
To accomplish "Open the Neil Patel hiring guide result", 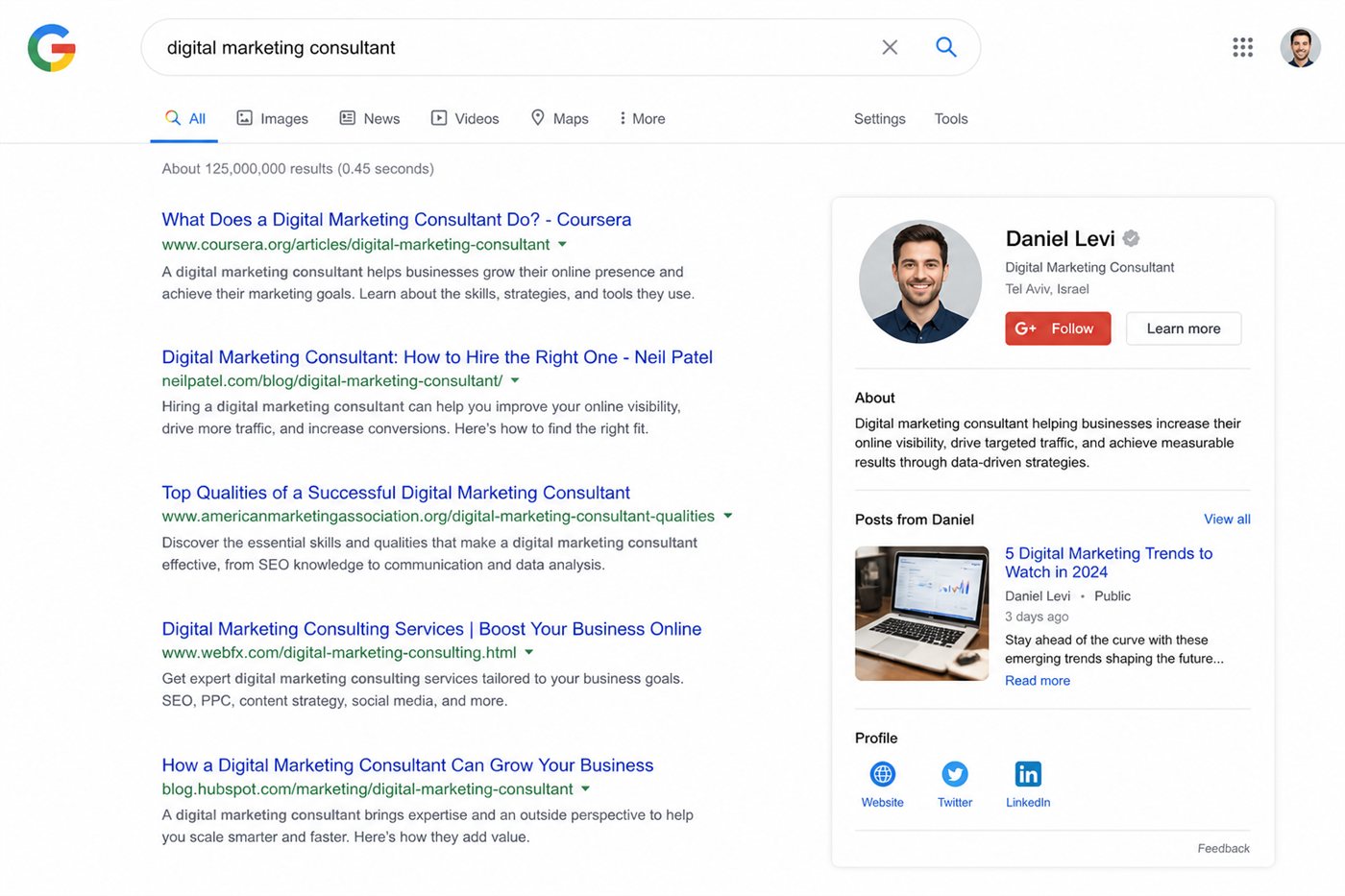I will [x=437, y=357].
